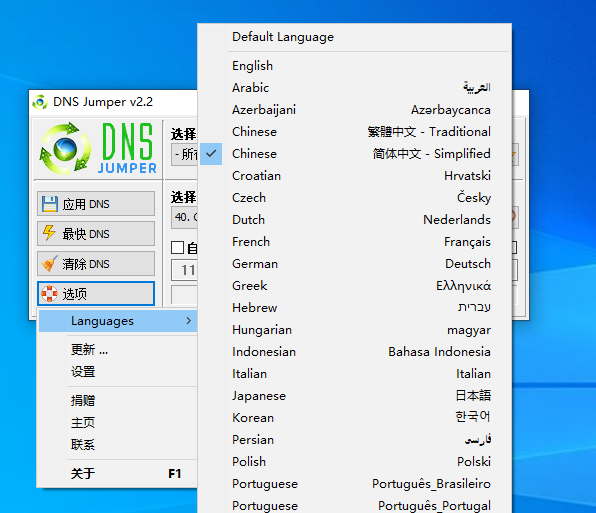Click the 最快 DNS button
The image size is (596, 513).
pos(96,234)
